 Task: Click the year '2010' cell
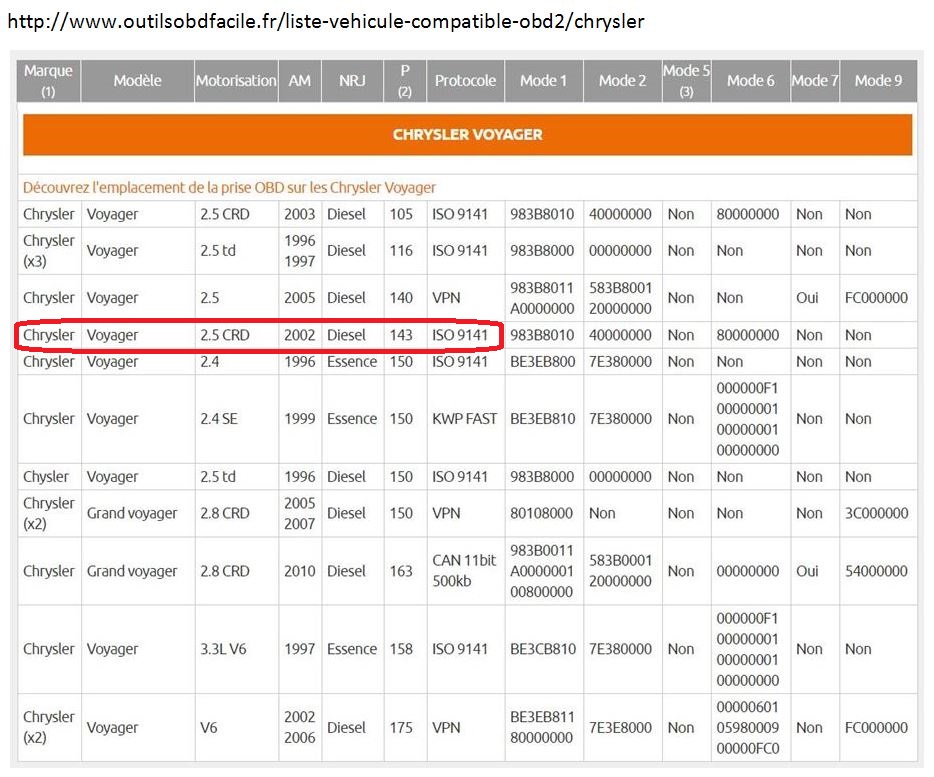pyautogui.click(x=300, y=571)
